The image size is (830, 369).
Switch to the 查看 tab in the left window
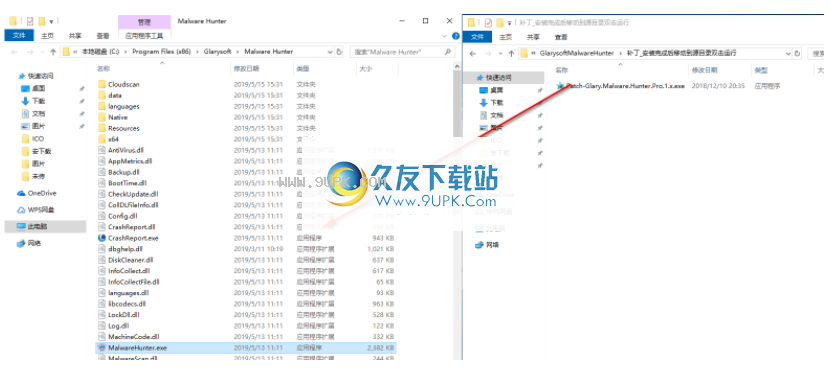coord(103,36)
